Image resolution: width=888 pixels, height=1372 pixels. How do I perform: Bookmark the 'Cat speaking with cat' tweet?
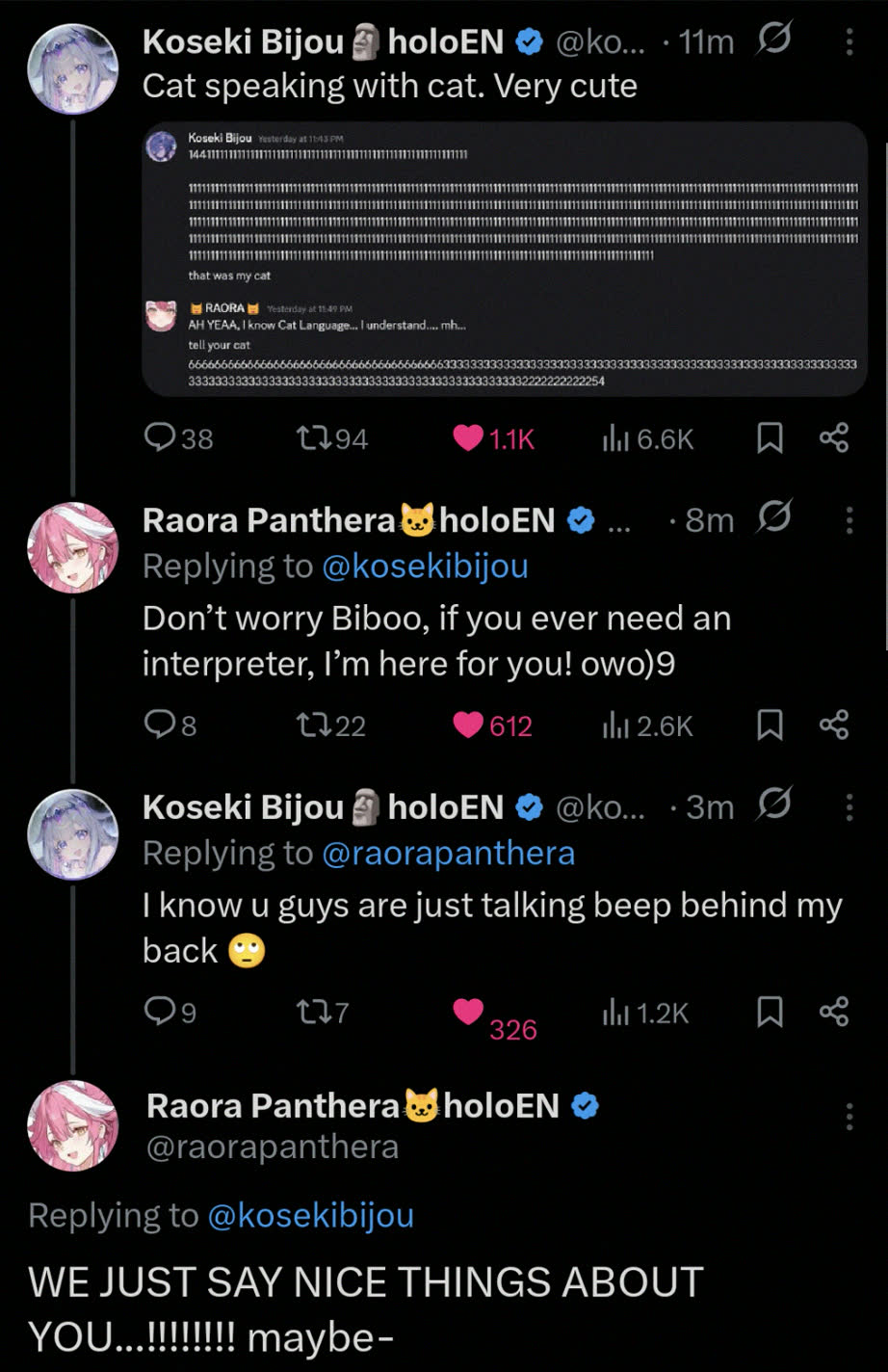(x=770, y=439)
